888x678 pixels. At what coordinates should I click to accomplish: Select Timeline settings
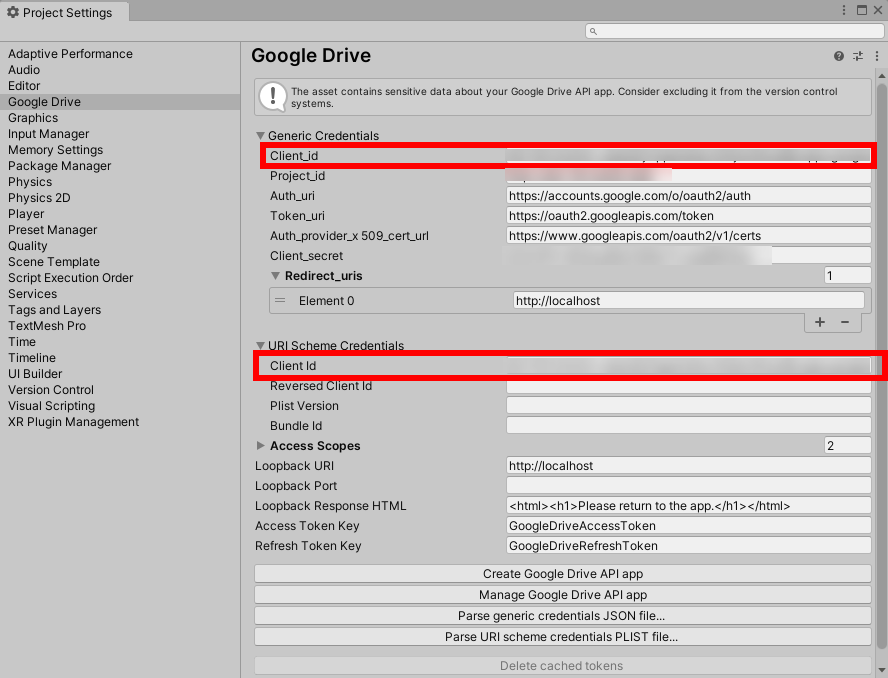tap(32, 358)
